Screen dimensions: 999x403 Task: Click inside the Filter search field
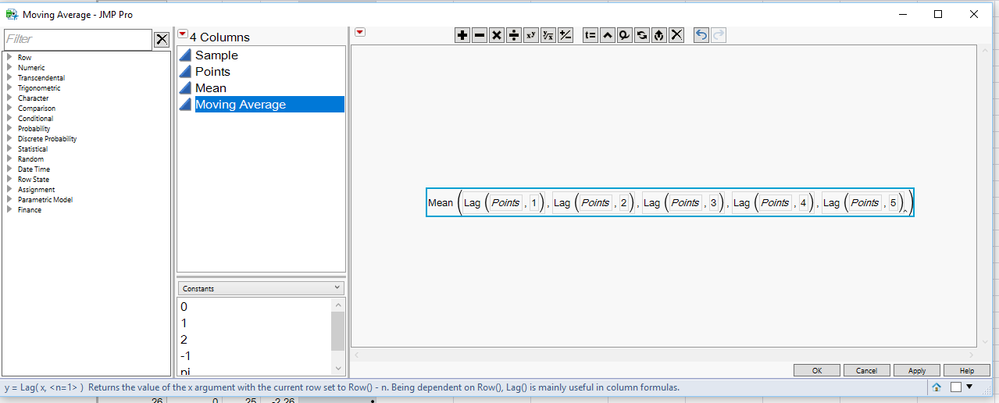tap(78, 39)
